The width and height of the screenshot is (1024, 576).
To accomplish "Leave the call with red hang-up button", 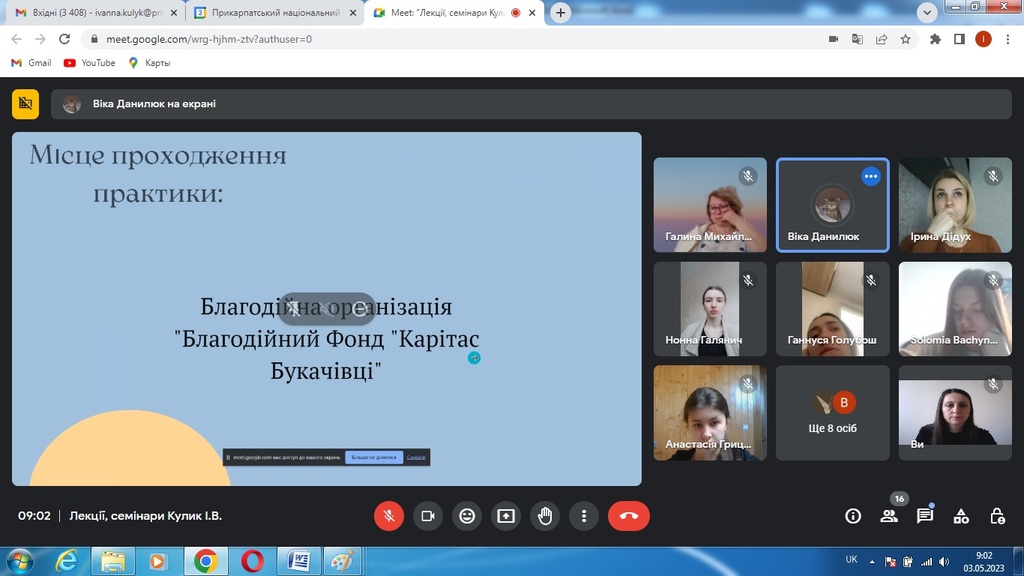I will pyautogui.click(x=629, y=516).
